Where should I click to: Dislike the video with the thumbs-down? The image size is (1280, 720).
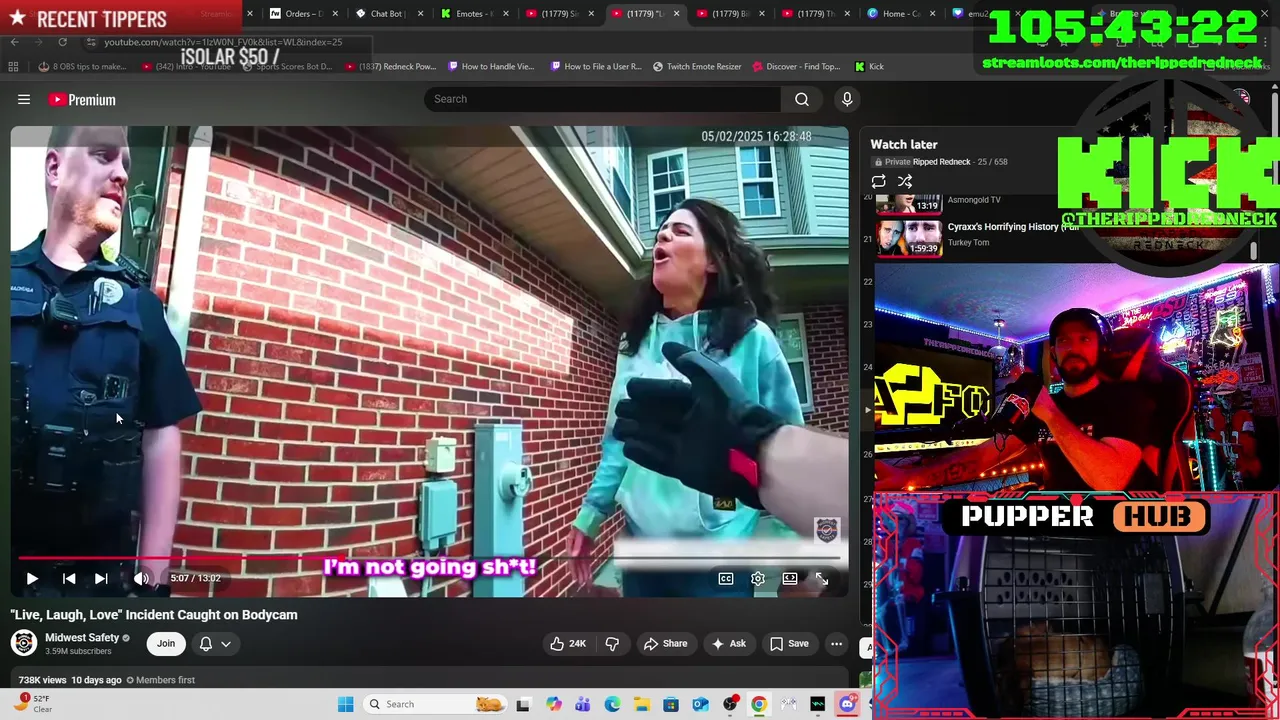coord(612,644)
